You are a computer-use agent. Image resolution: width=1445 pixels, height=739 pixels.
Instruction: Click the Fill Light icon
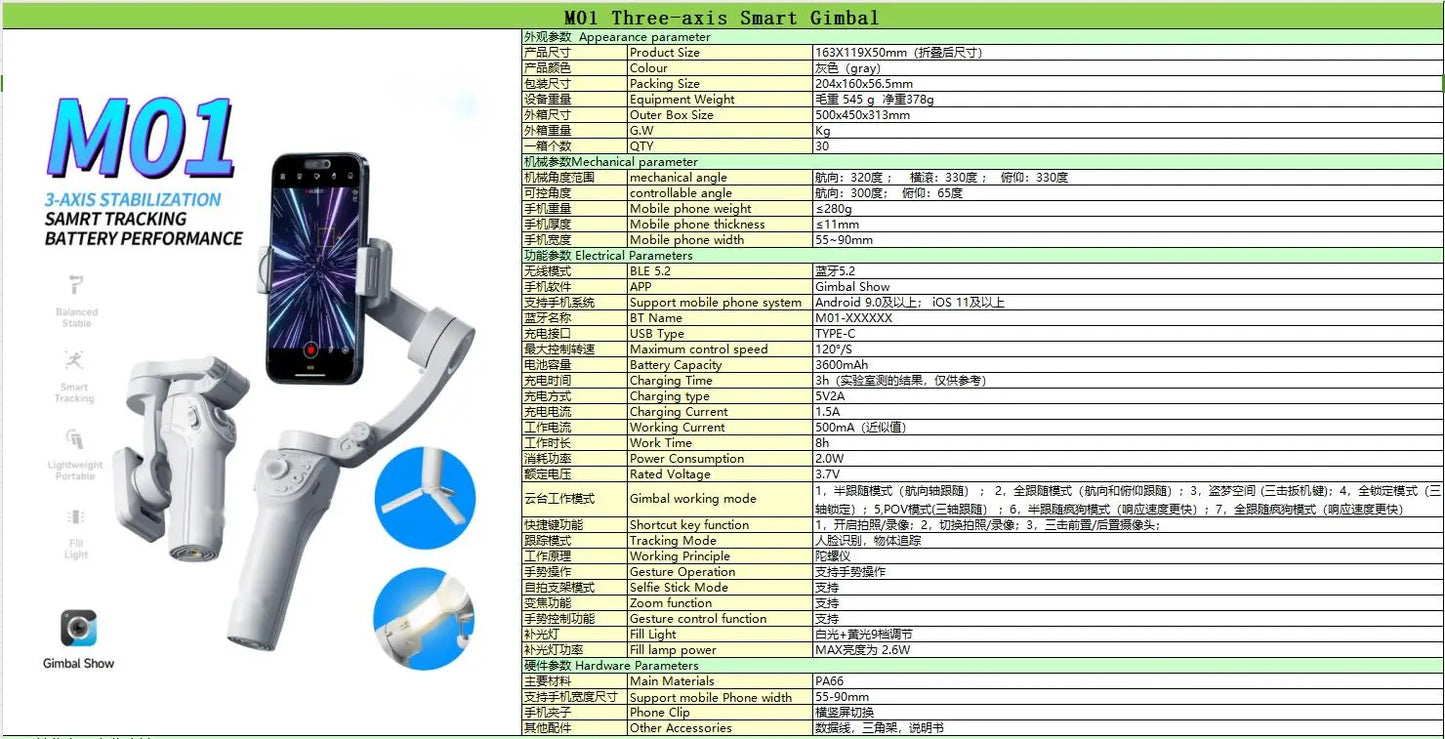tap(76, 517)
